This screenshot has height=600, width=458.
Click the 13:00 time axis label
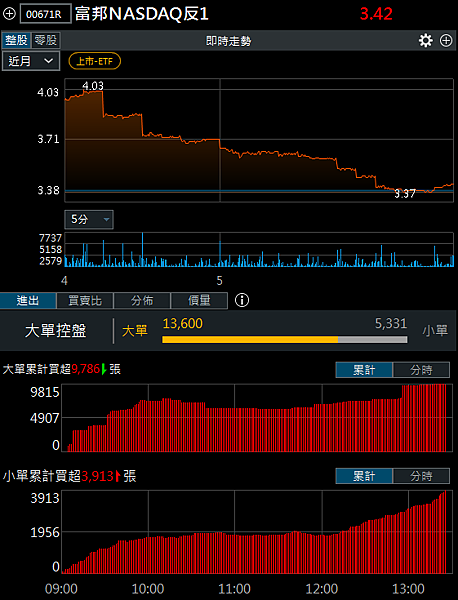pyautogui.click(x=408, y=589)
